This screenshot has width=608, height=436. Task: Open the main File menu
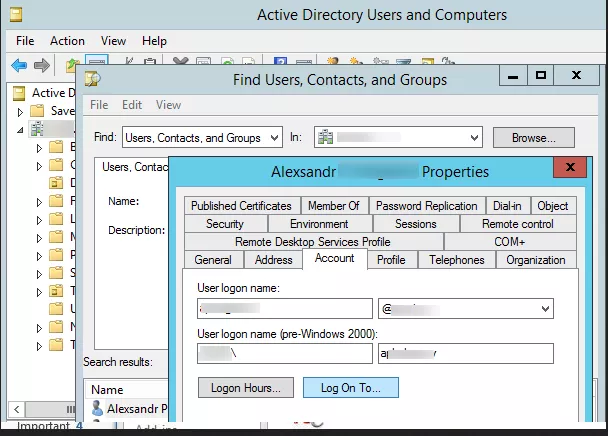pyautogui.click(x=25, y=41)
